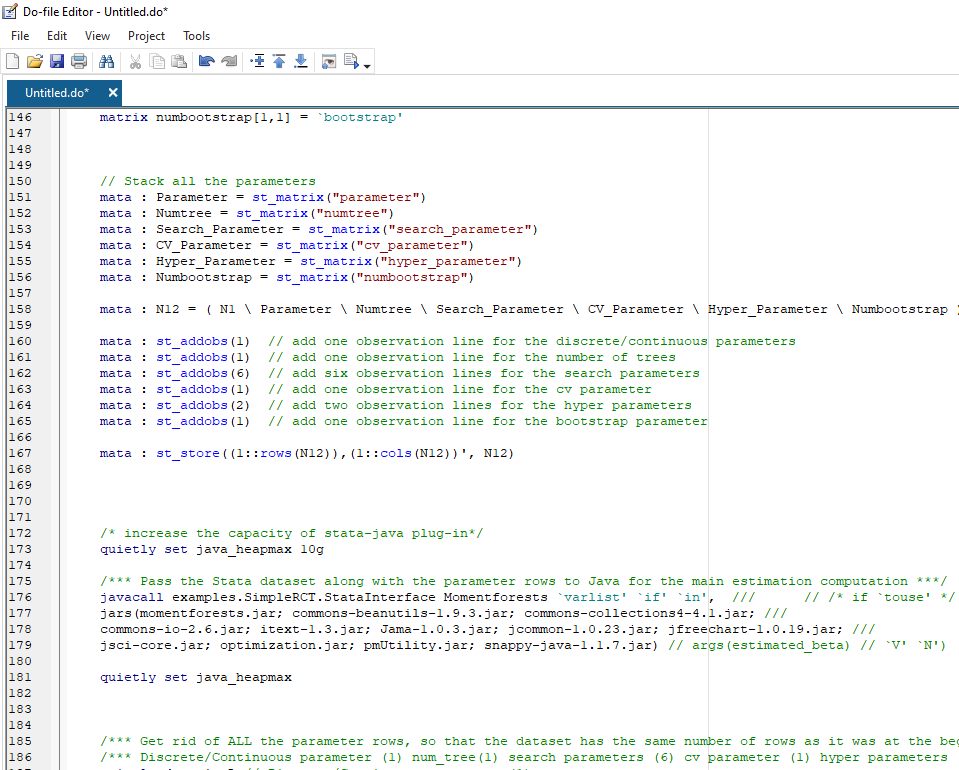Click st_addobs(6) on line 162
Viewport: 959px width, 770px height.
click(203, 373)
